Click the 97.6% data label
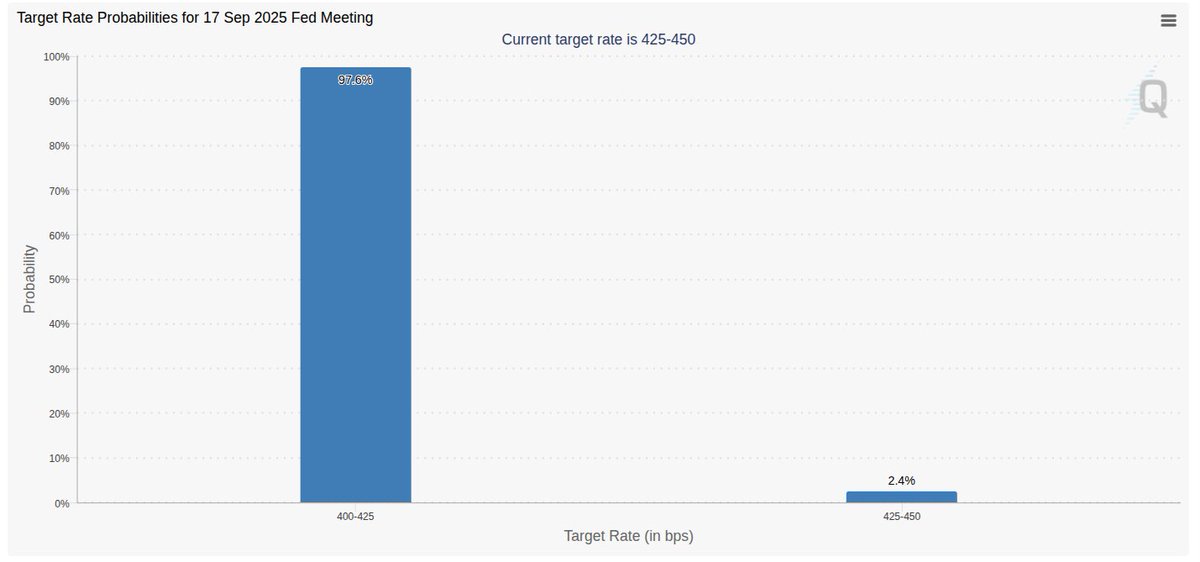 355,80
